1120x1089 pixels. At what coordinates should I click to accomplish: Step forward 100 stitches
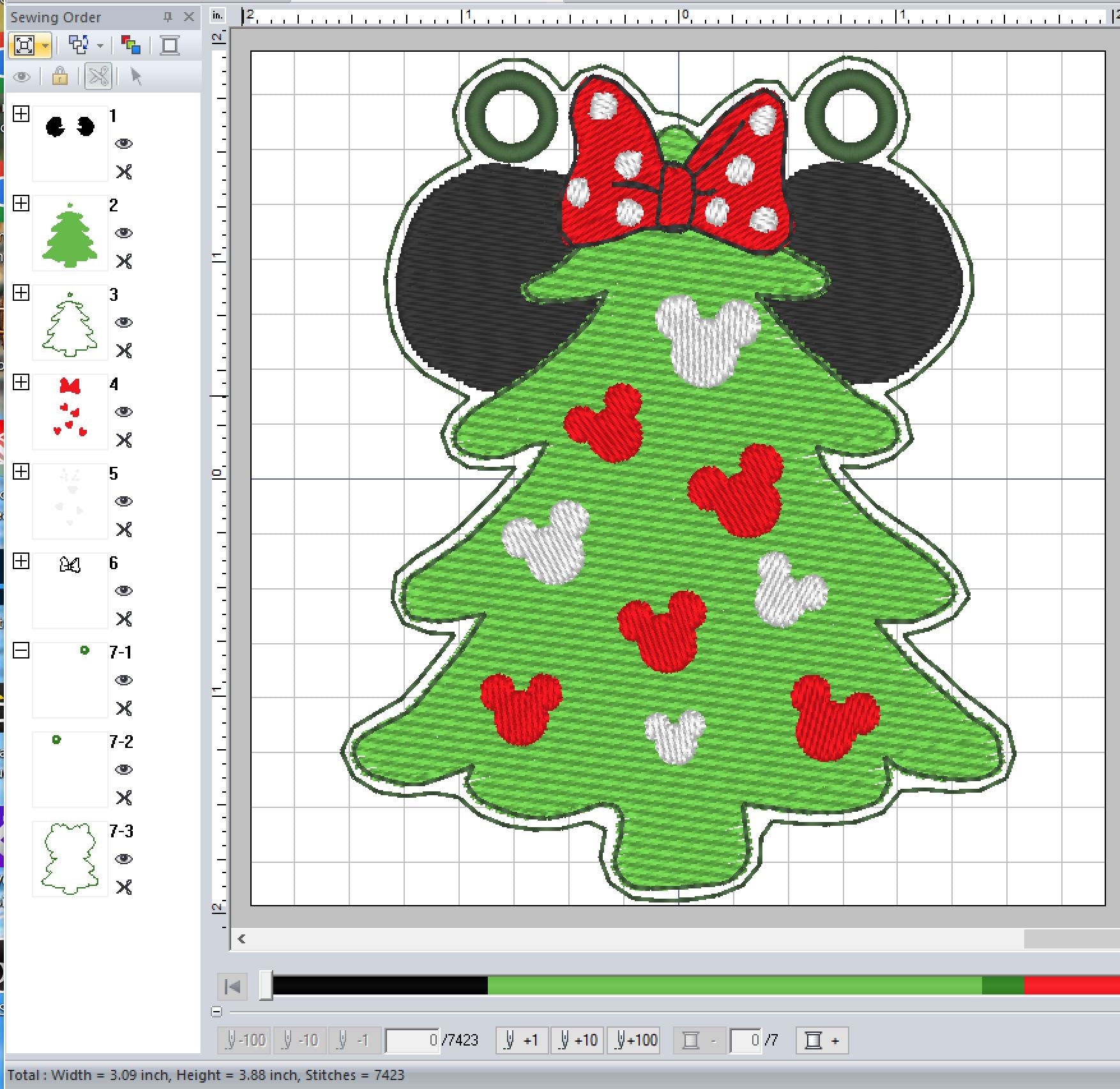[635, 1040]
